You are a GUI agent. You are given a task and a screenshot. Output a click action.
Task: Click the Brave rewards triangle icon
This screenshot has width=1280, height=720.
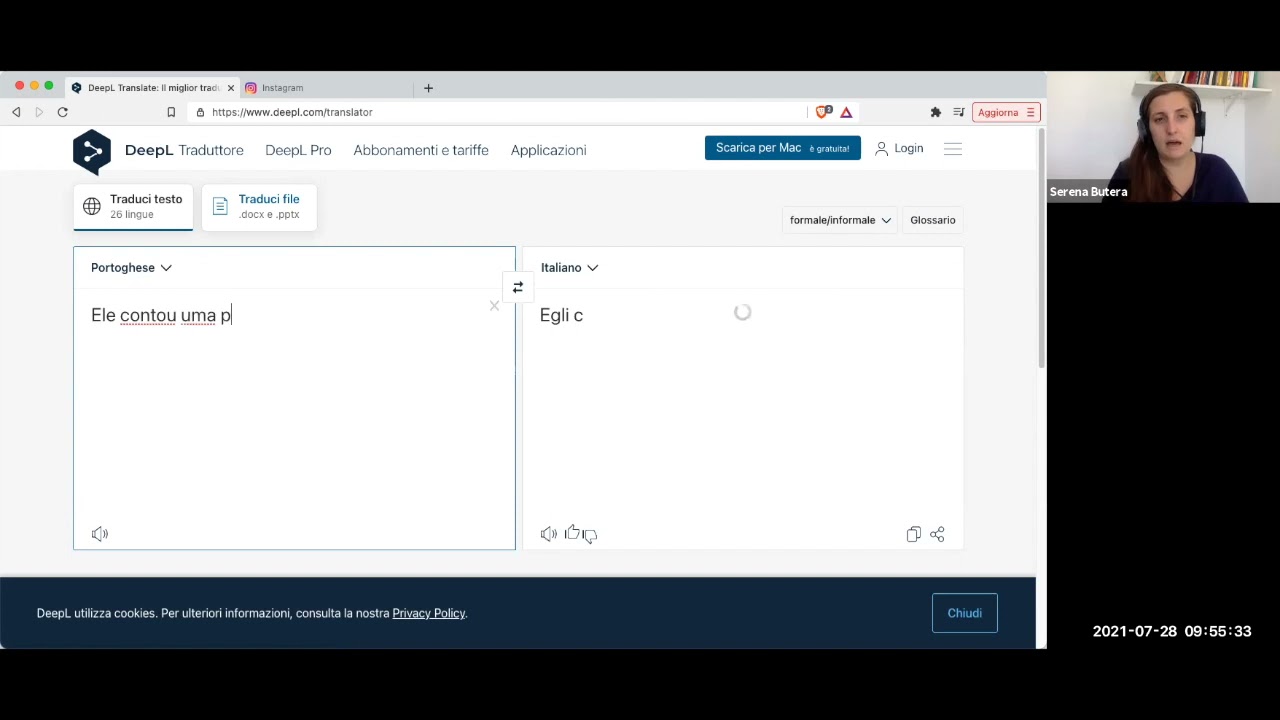(846, 112)
